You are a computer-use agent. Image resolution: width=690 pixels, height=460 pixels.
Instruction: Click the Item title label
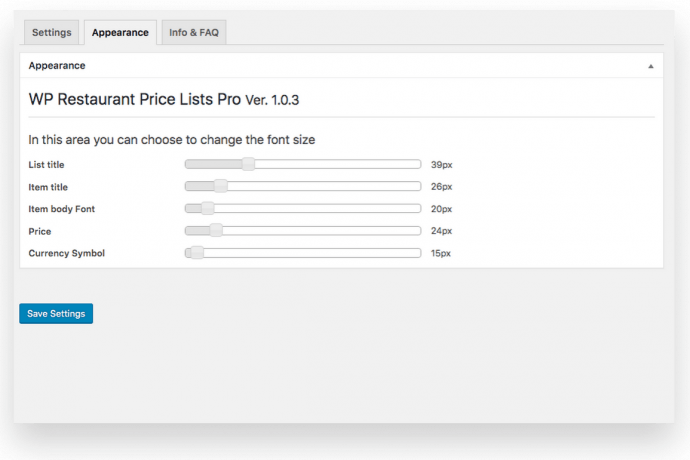[x=48, y=187]
